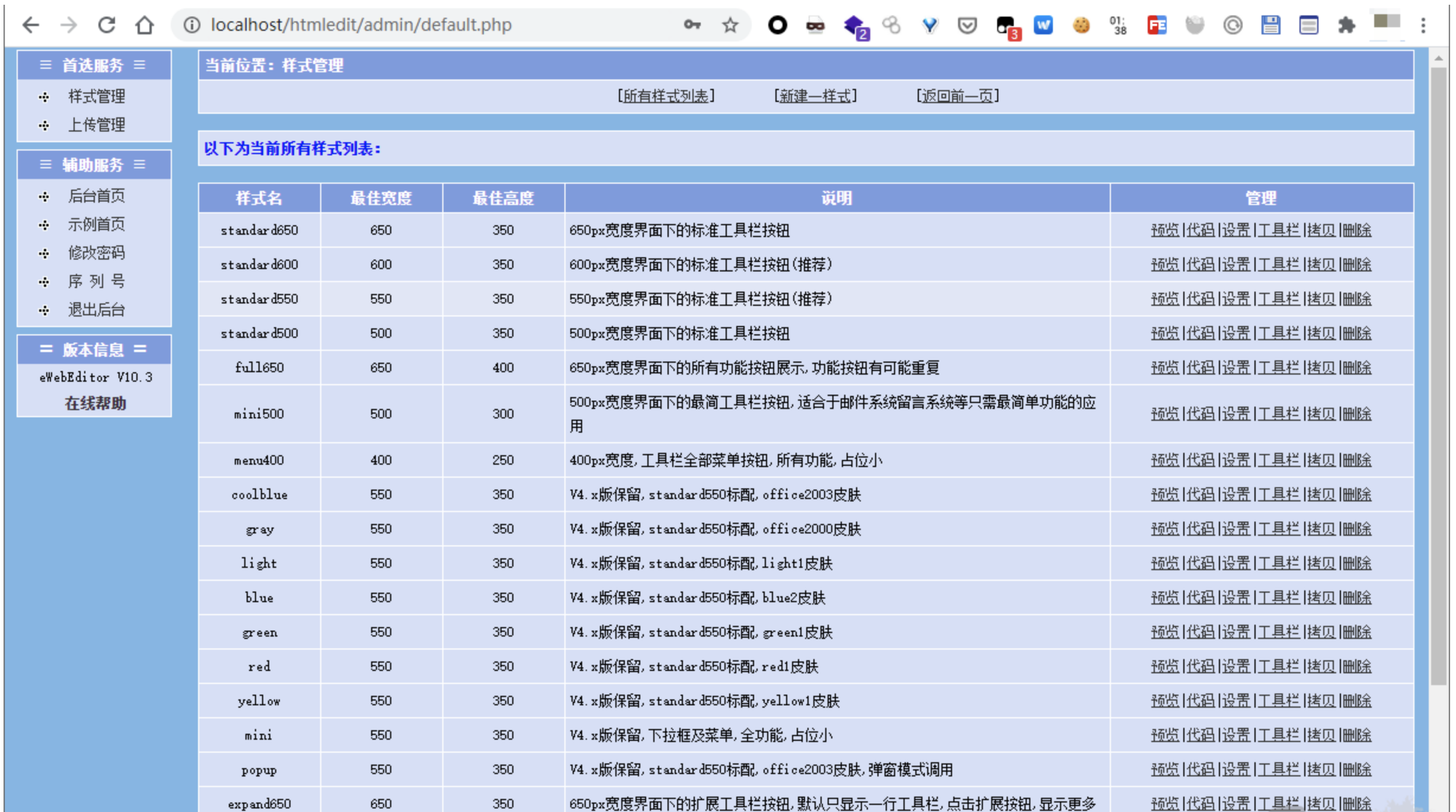Click the browser forward arrow
The height and width of the screenshot is (812, 1456).
[69, 25]
